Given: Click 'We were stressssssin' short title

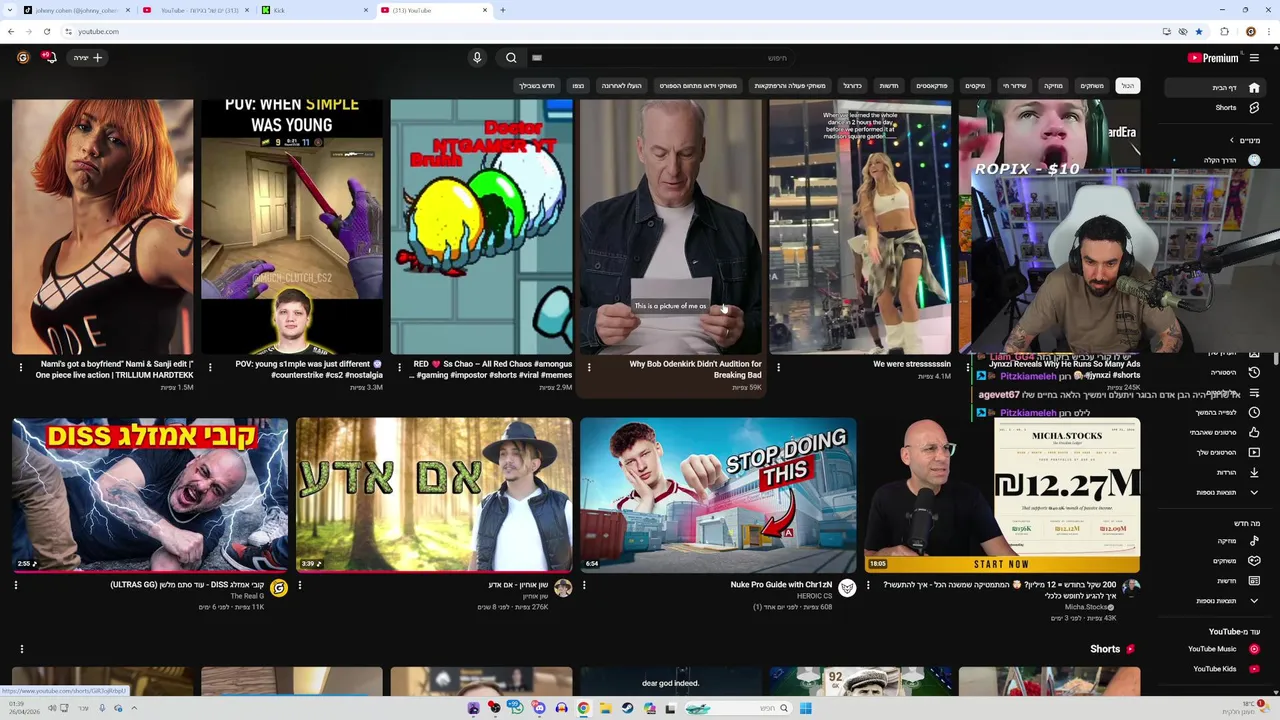Looking at the screenshot, I should pyautogui.click(x=912, y=364).
